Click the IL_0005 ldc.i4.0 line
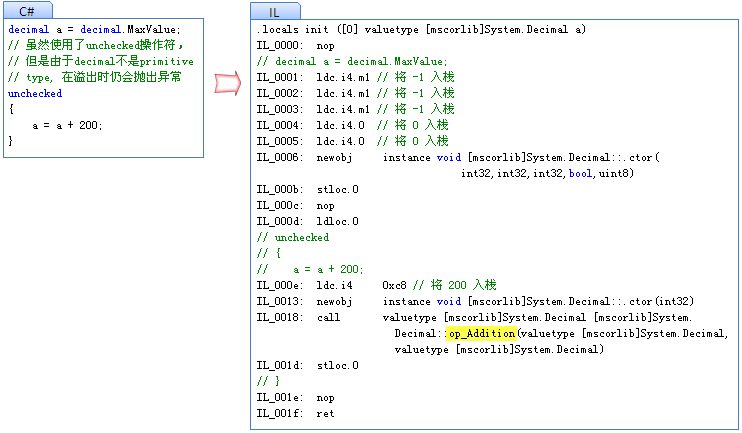The image size is (742, 433). point(353,141)
